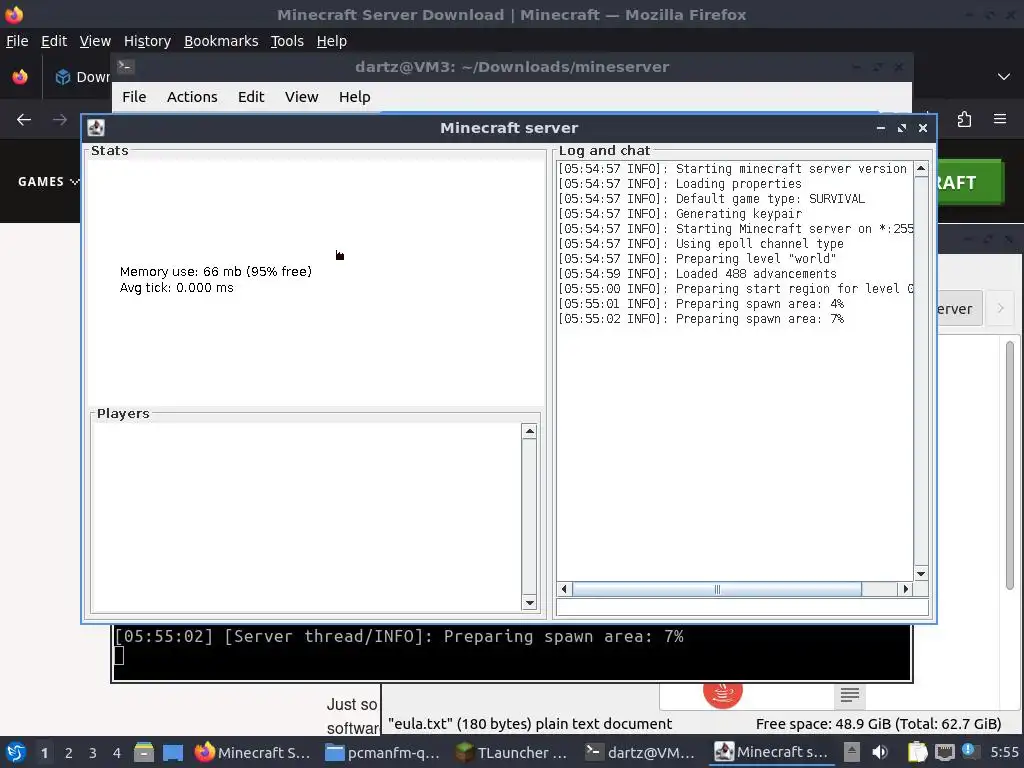Click Minecraft server window Java icon
This screenshot has width=1024, height=768.
coord(96,128)
